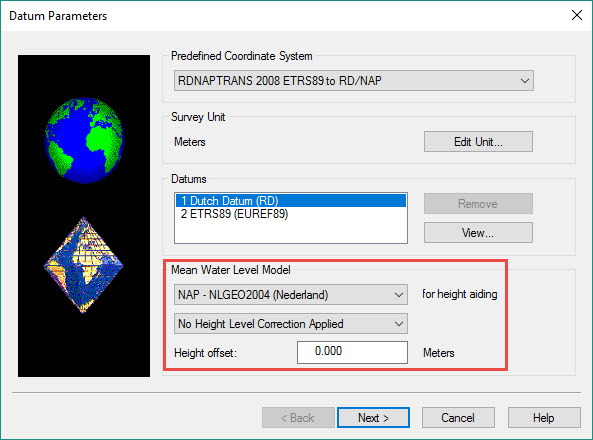The height and width of the screenshot is (440, 593).
Task: Click the Edit Unit button
Action: (x=478, y=142)
